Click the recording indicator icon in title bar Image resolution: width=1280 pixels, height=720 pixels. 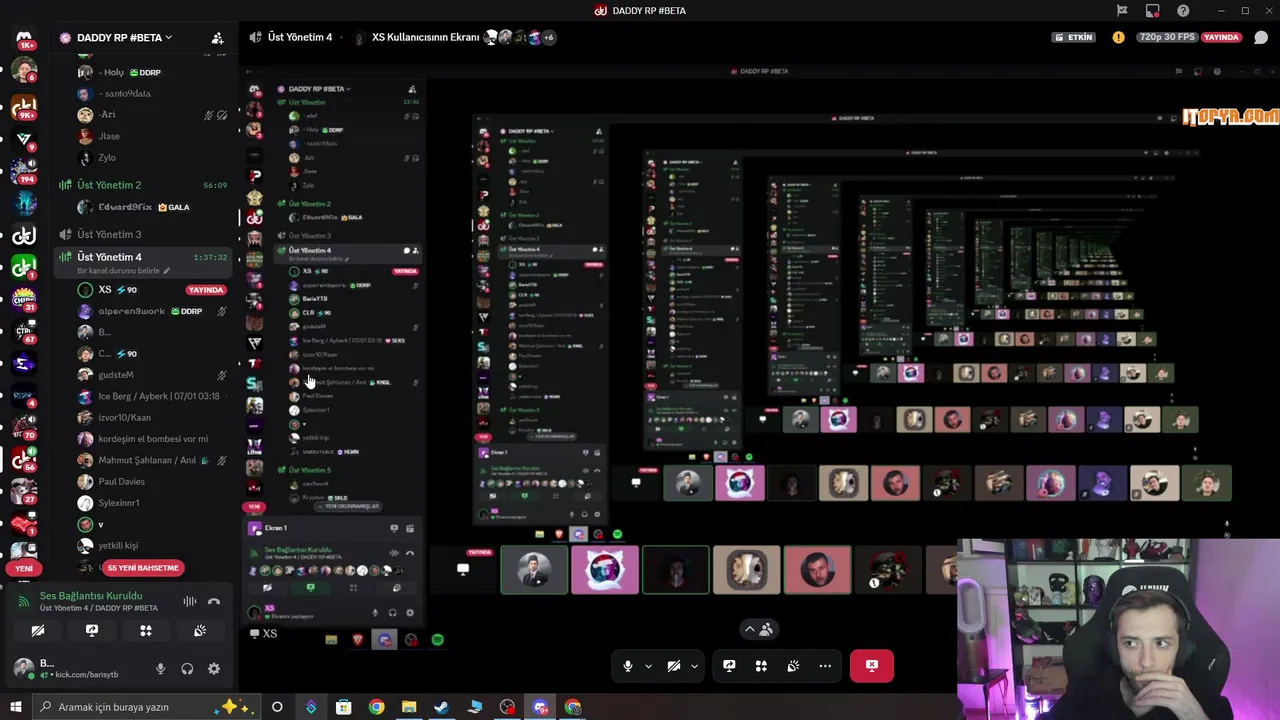tap(1153, 11)
